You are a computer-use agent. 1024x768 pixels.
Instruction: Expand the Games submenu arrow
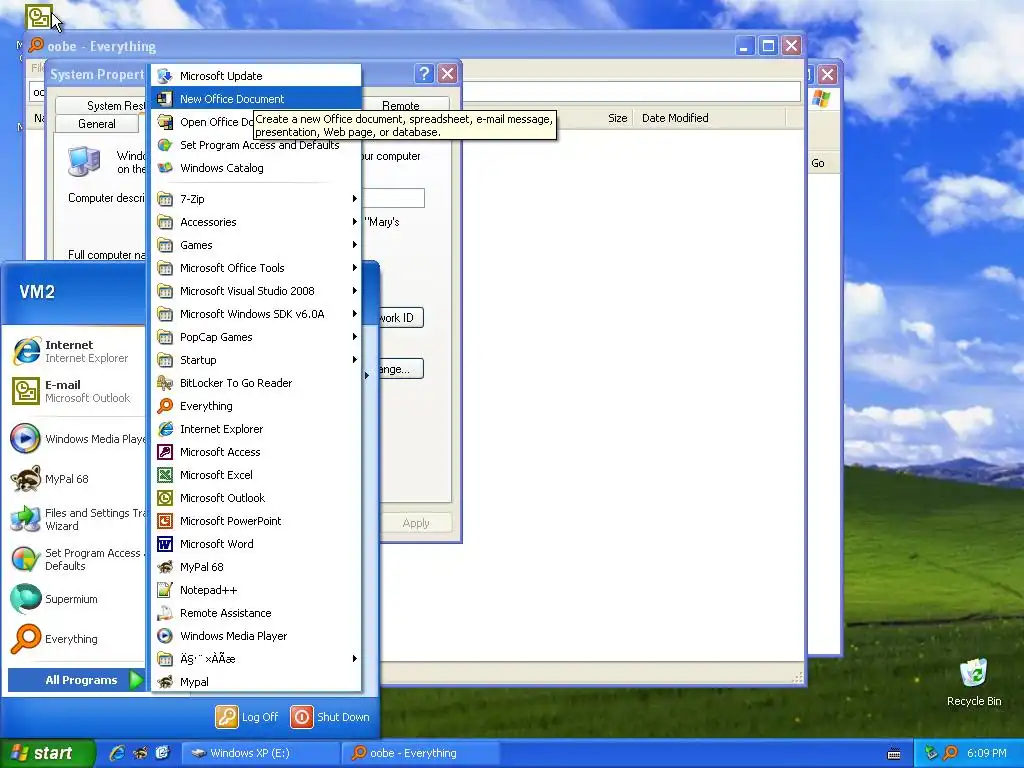(x=354, y=245)
